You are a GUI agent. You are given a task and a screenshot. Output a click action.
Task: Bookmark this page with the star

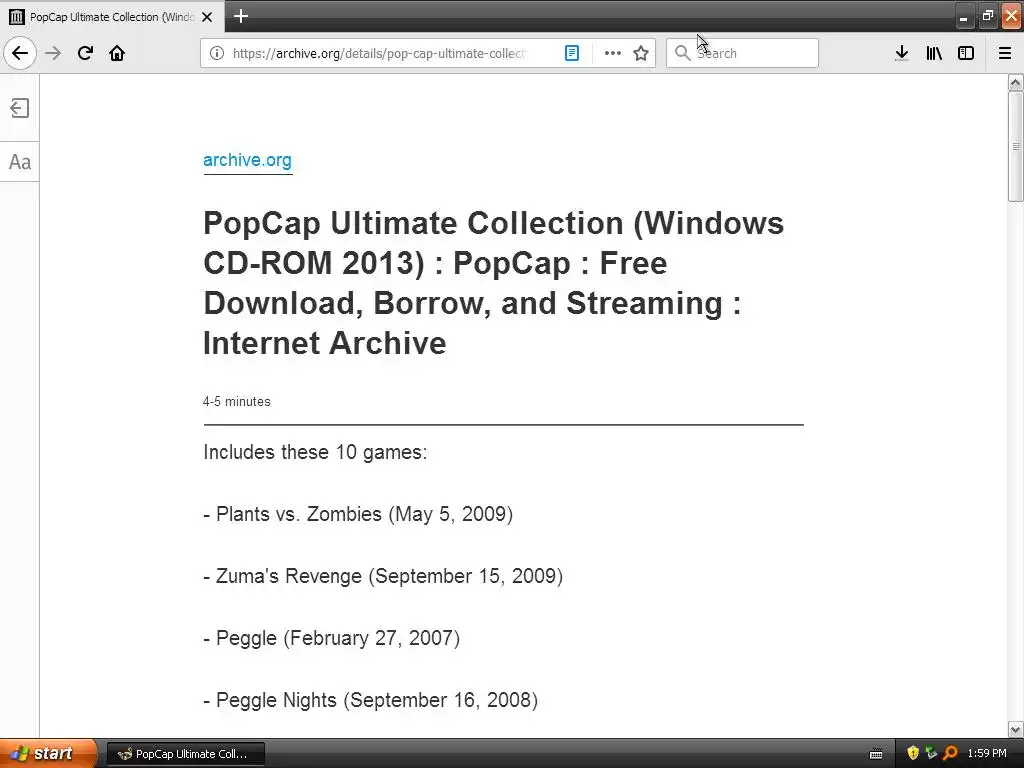(641, 53)
